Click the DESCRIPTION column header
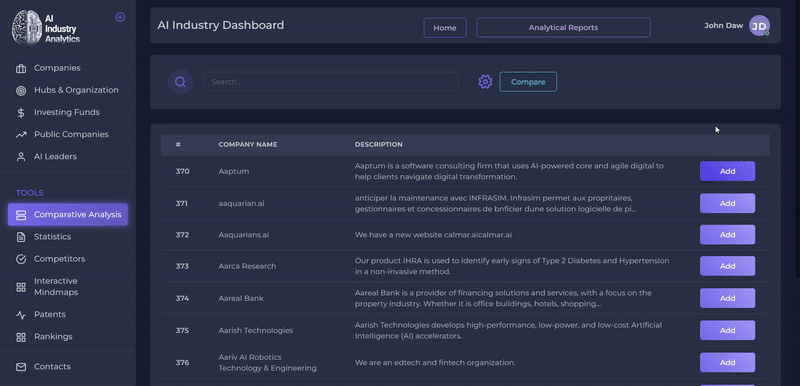Image resolution: width=800 pixels, height=386 pixels. (x=379, y=144)
